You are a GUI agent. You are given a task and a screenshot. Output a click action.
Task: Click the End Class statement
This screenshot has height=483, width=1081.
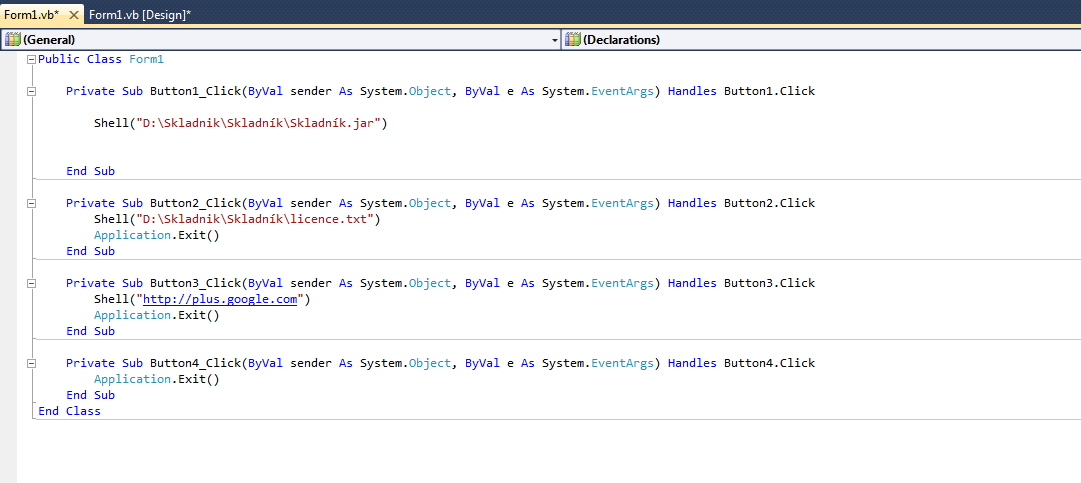click(x=69, y=411)
